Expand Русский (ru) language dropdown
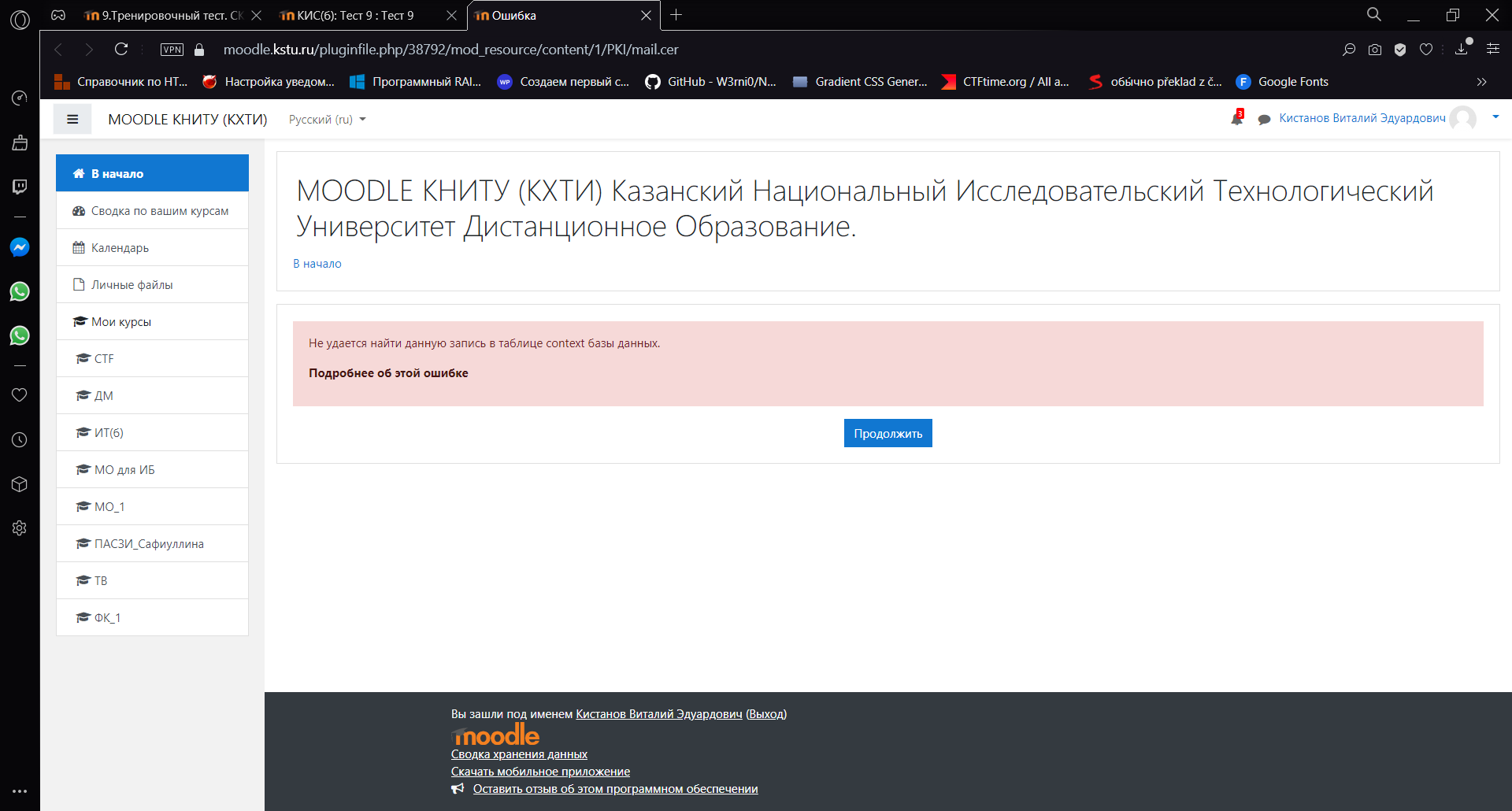The width and height of the screenshot is (1512, 811). [x=327, y=120]
